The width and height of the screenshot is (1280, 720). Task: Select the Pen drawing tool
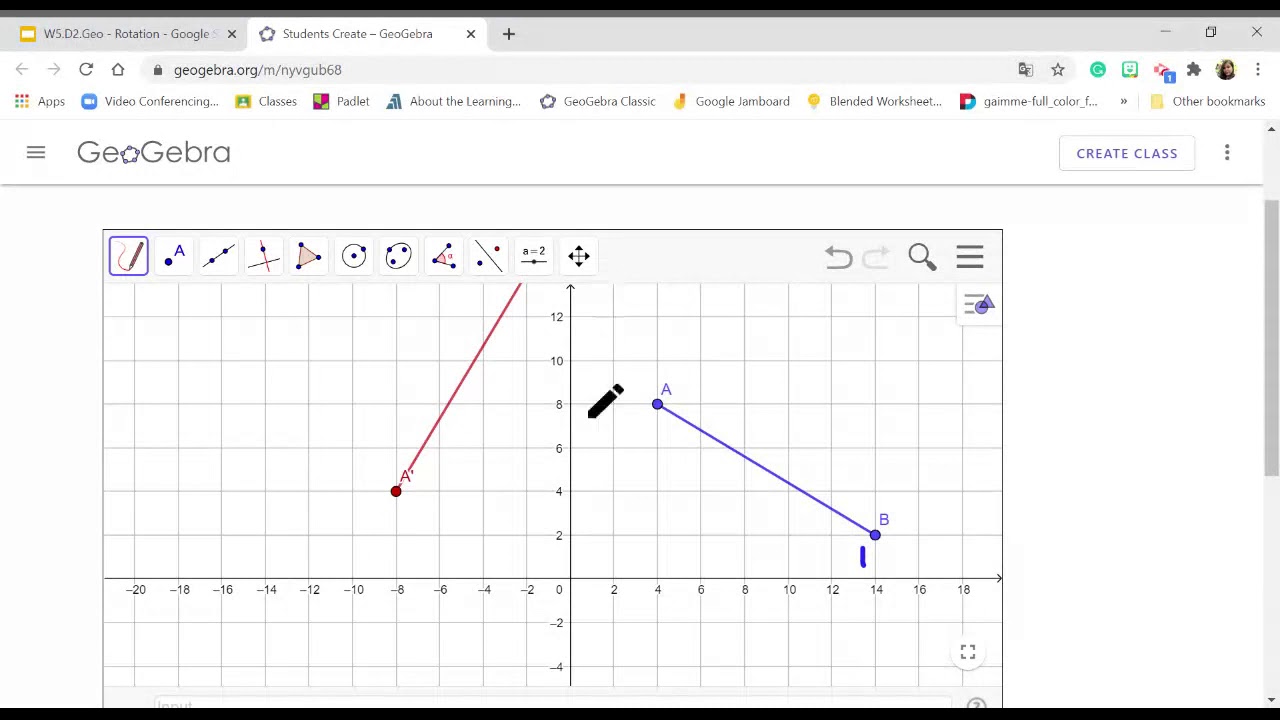129,256
